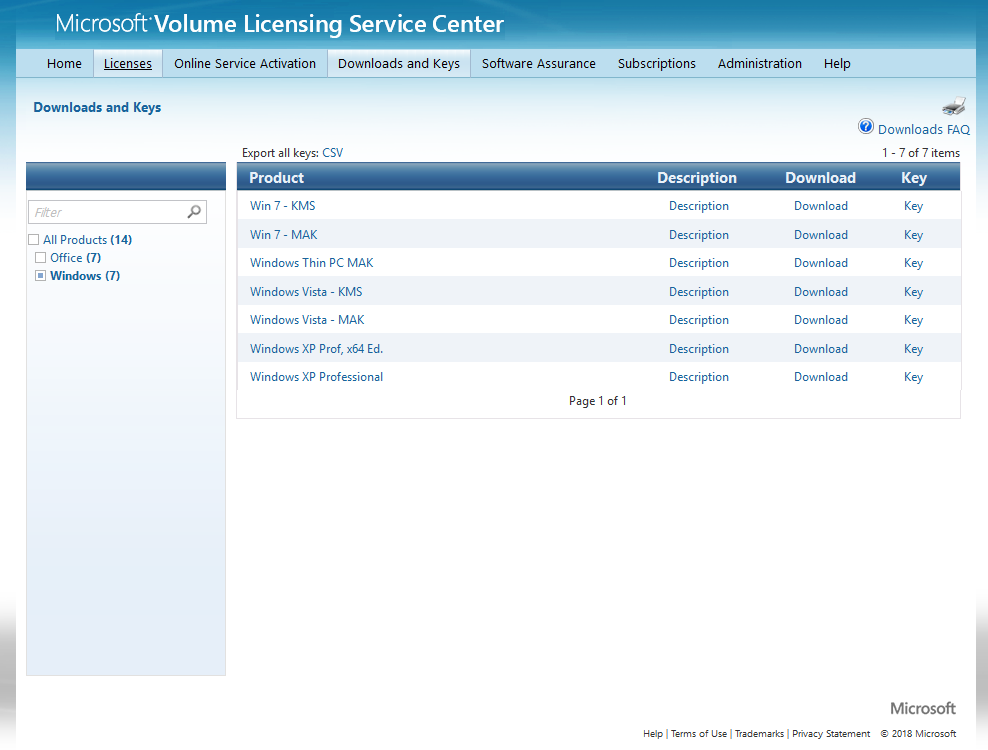This screenshot has width=988, height=750.
Task: Export all keys as CSV
Action: coord(333,153)
